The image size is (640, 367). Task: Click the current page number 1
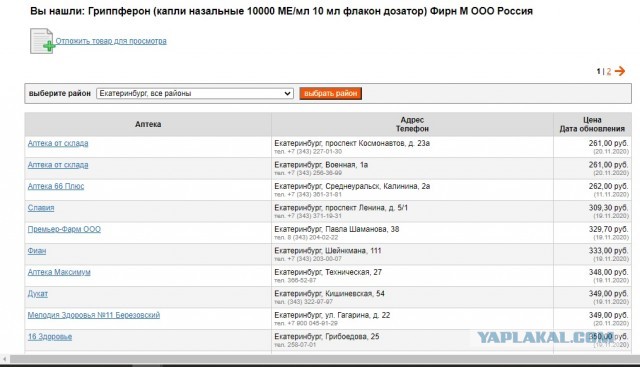tap(598, 71)
